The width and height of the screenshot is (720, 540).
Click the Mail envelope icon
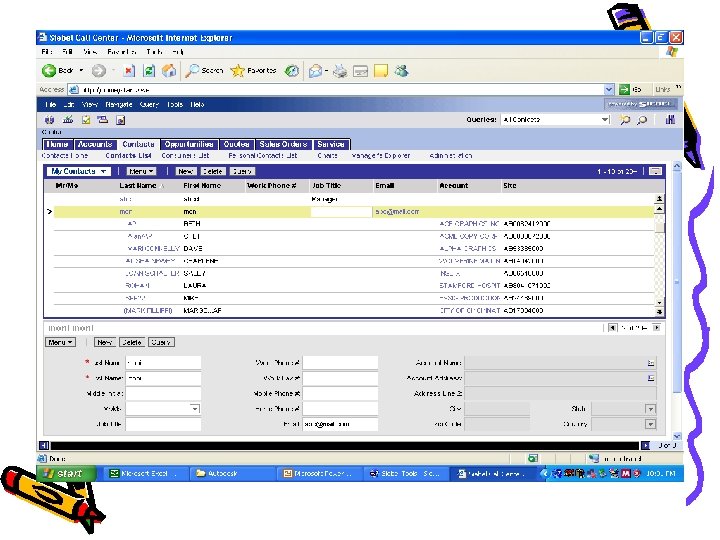pyautogui.click(x=315, y=71)
